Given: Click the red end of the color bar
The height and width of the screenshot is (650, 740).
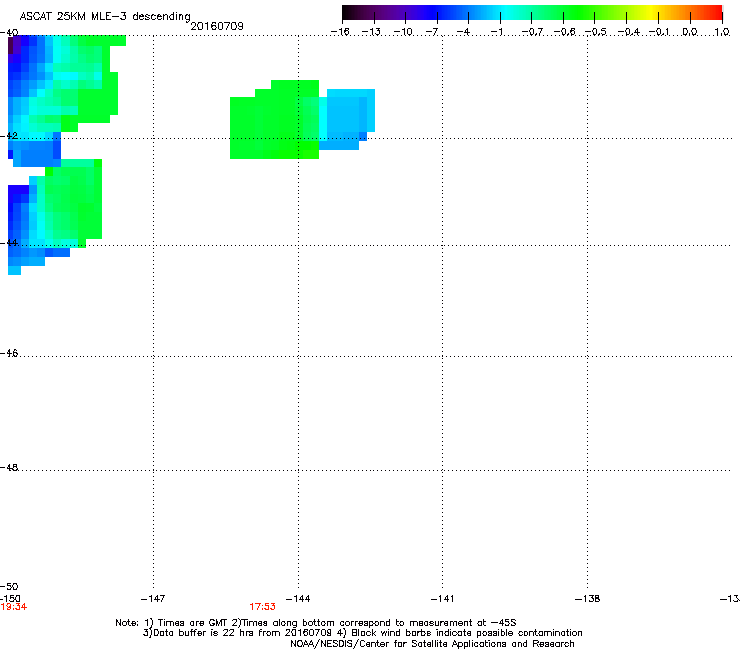Looking at the screenshot, I should tap(715, 13).
